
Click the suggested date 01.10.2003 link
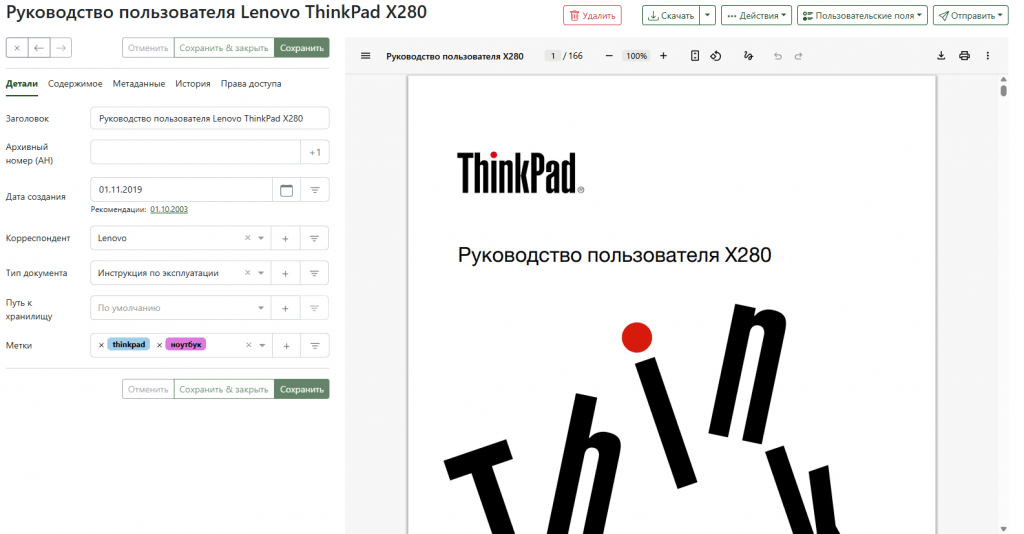tap(169, 209)
